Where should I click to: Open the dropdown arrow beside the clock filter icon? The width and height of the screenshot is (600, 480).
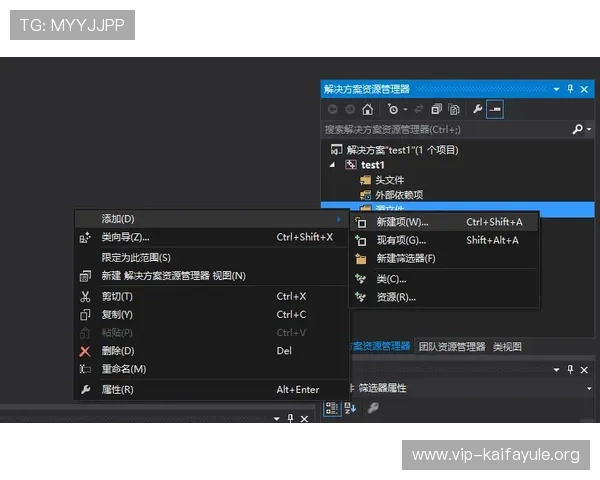coord(405,109)
